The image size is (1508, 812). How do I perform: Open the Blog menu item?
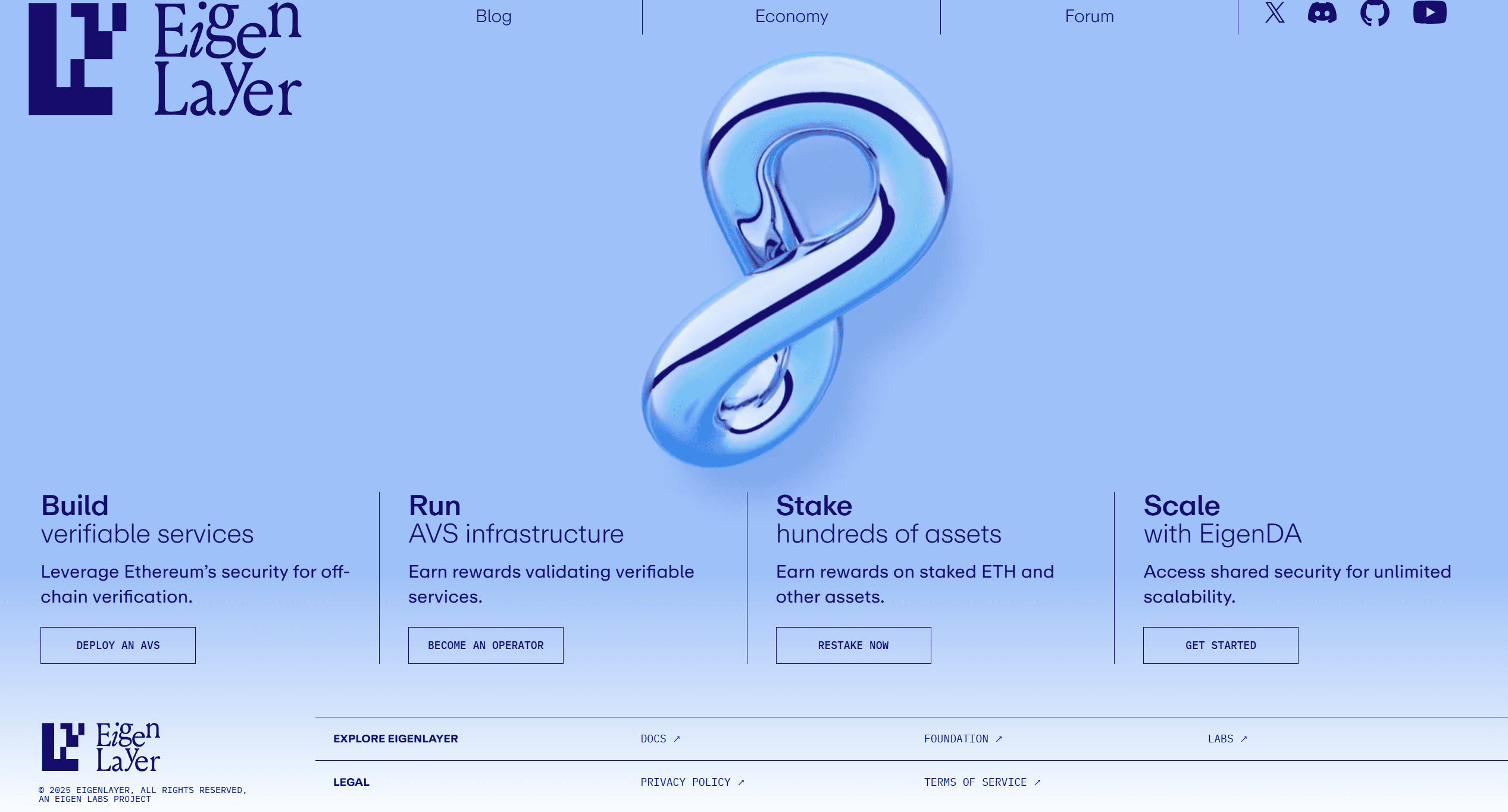tap(493, 16)
